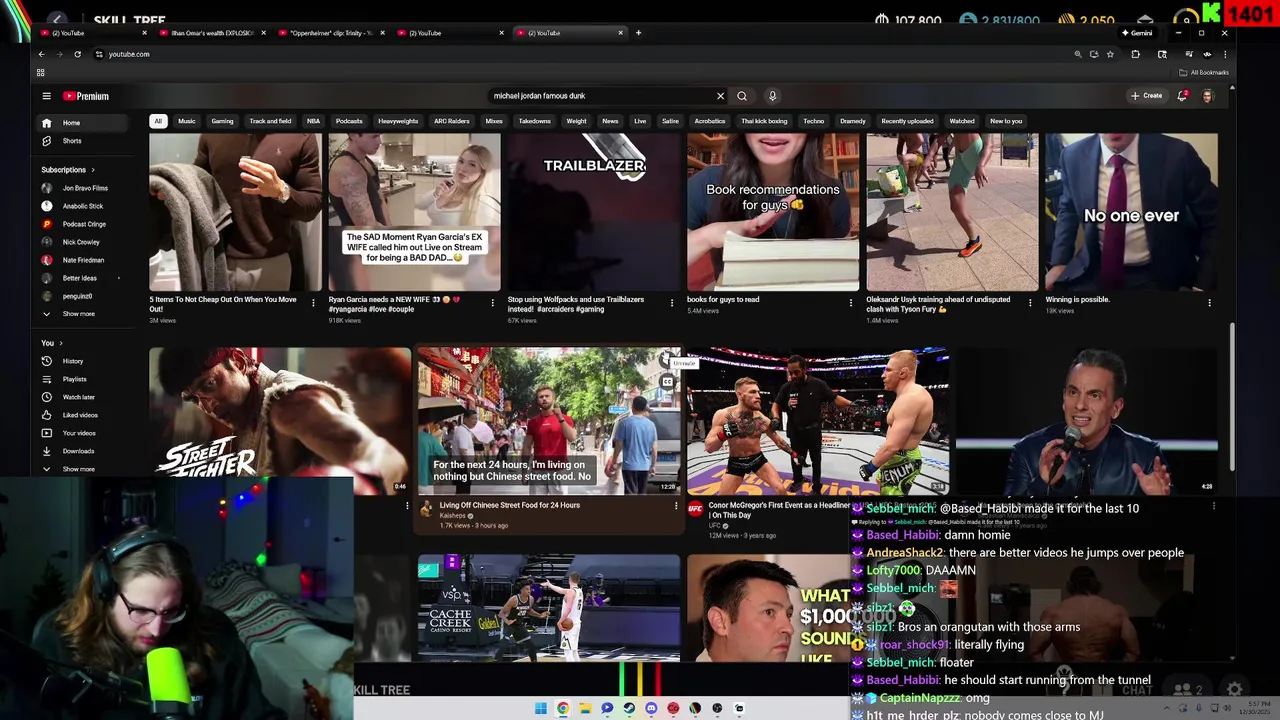1280x720 pixels.
Task: Select Recently uploaded chip
Action: pyautogui.click(x=907, y=121)
